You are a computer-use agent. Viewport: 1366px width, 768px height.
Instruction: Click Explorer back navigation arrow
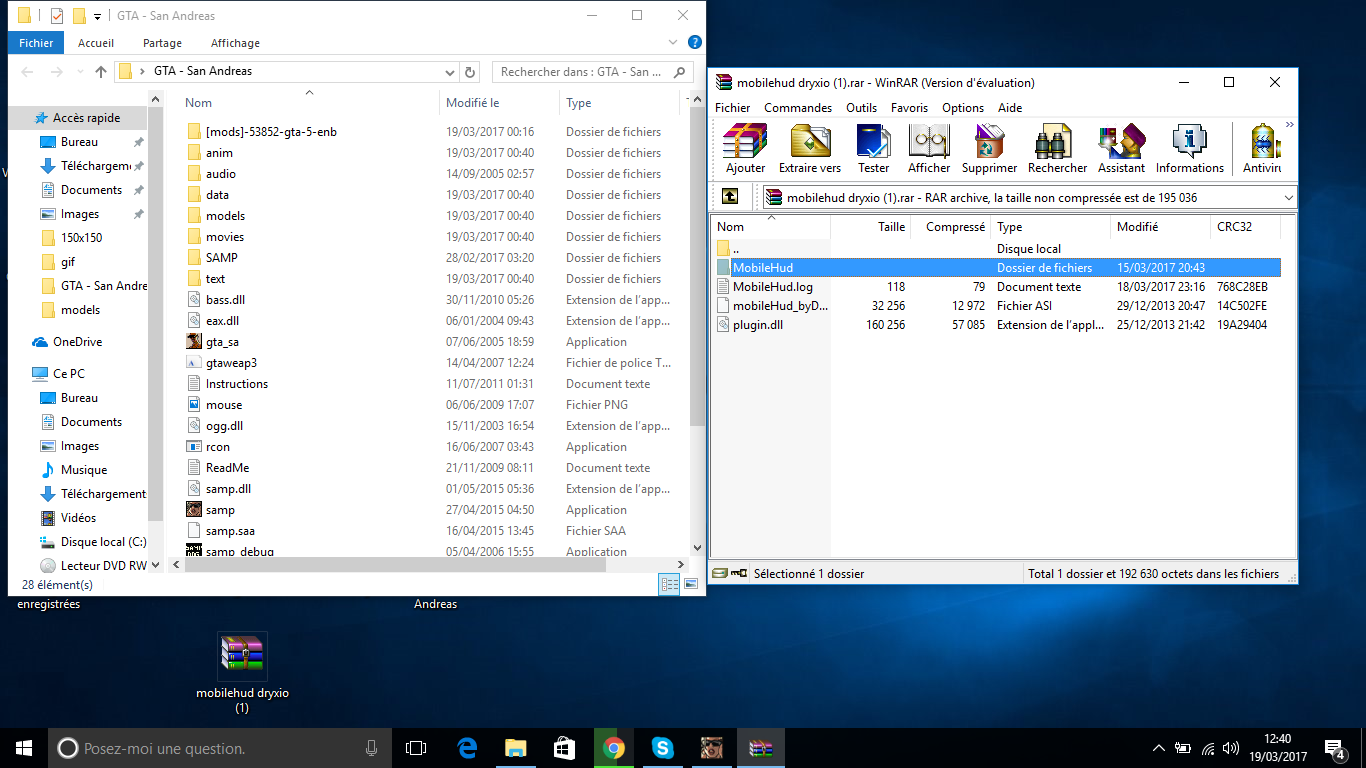pos(28,72)
